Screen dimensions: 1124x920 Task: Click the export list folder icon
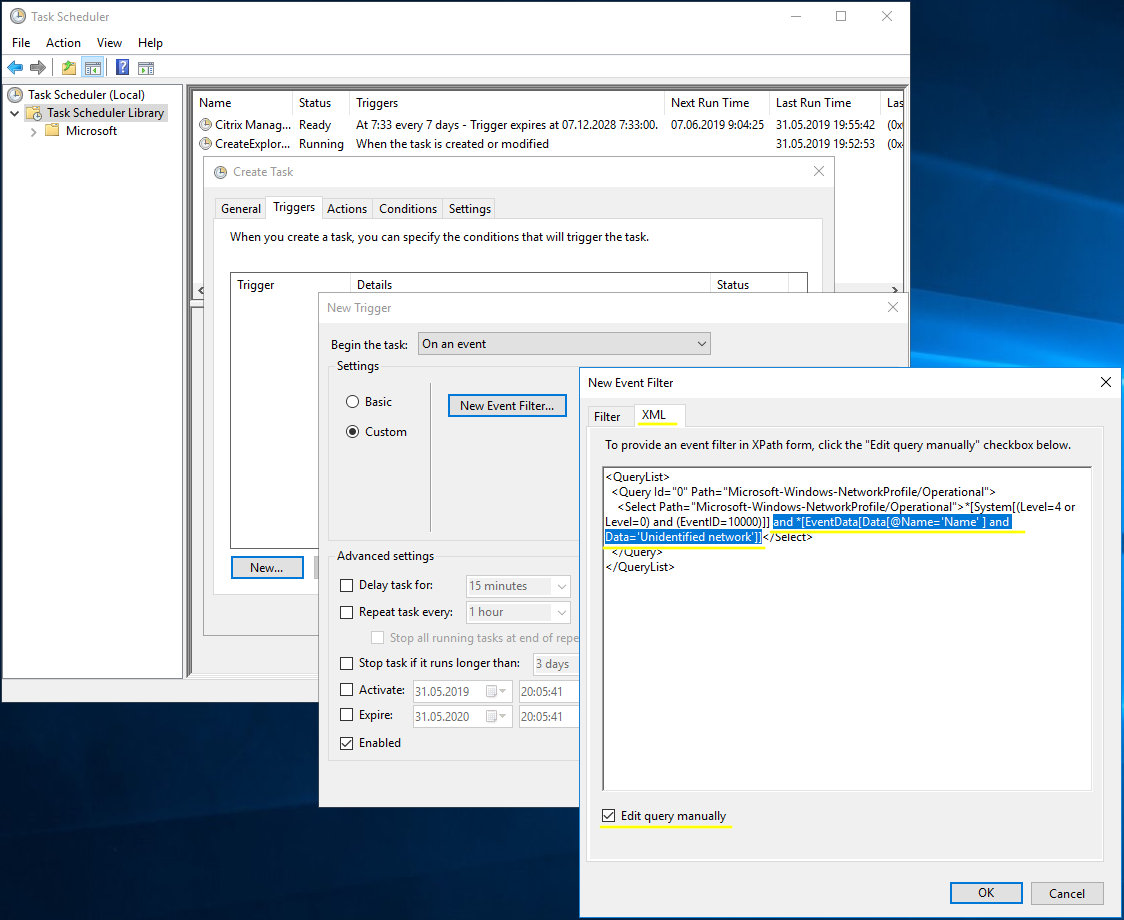point(67,67)
